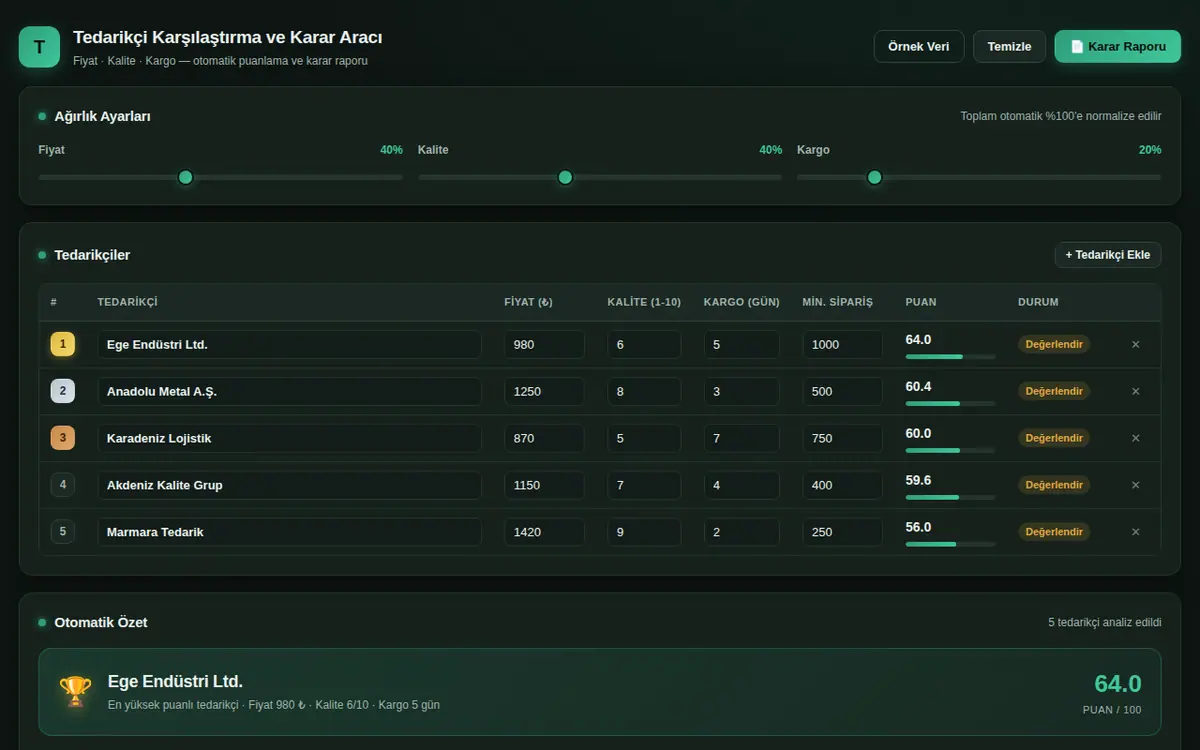The height and width of the screenshot is (750, 1200).
Task: Edit the price field showing 980
Action: click(x=544, y=344)
